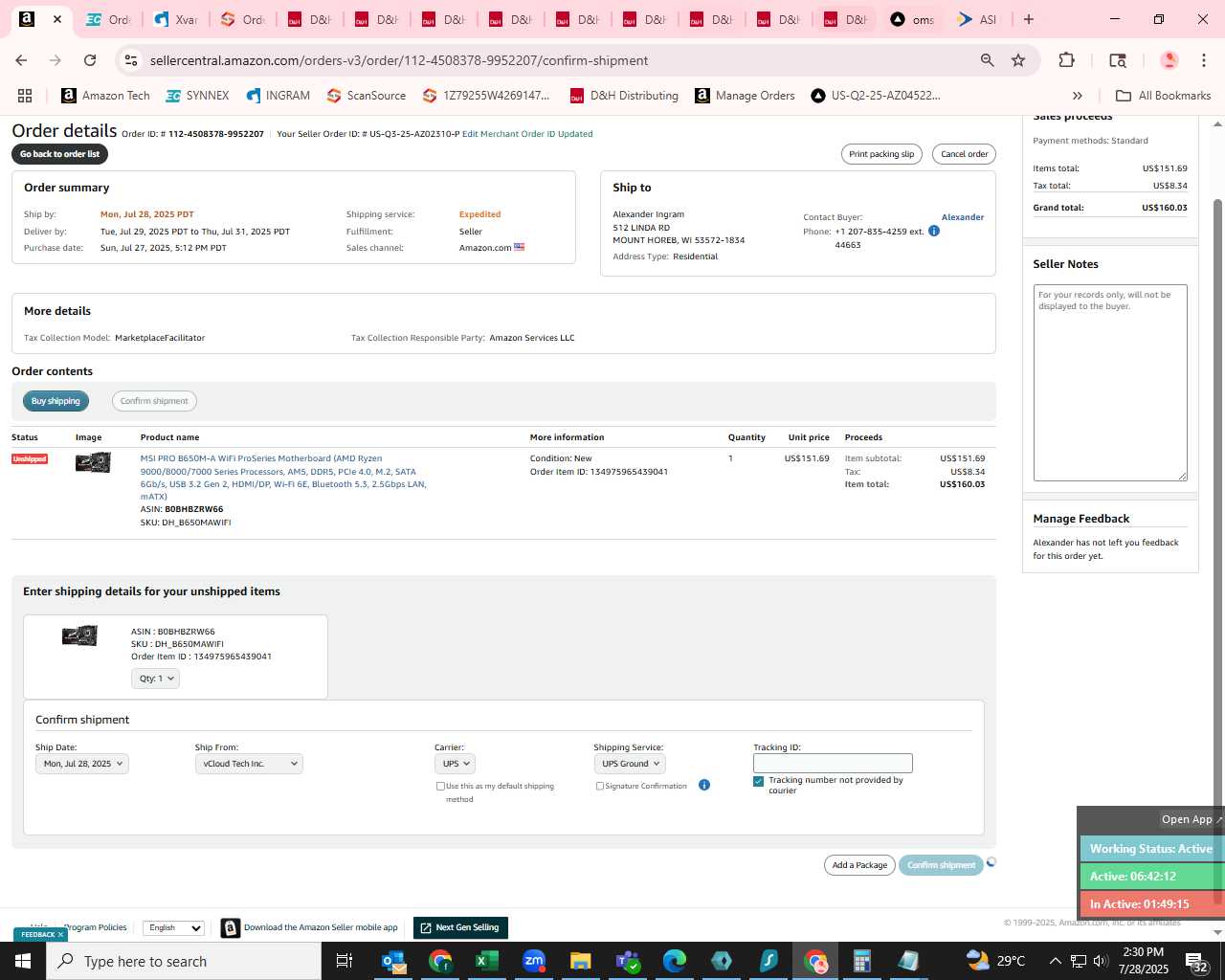Viewport: 1225px width, 980px height.
Task: Open the INGRAM bookmark
Action: tap(278, 96)
